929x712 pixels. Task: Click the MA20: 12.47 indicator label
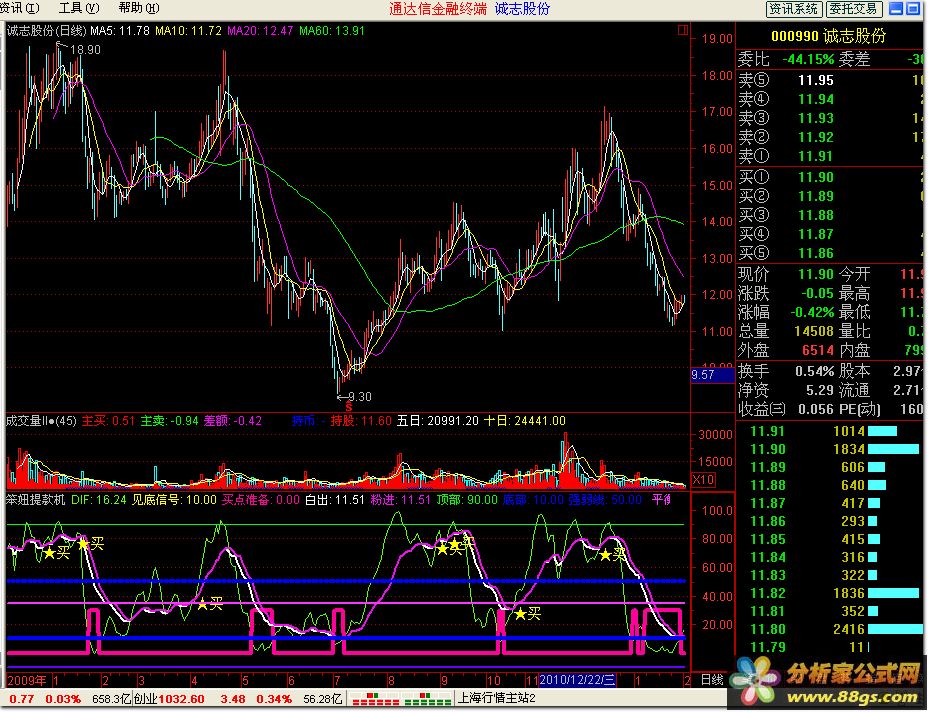pos(260,30)
